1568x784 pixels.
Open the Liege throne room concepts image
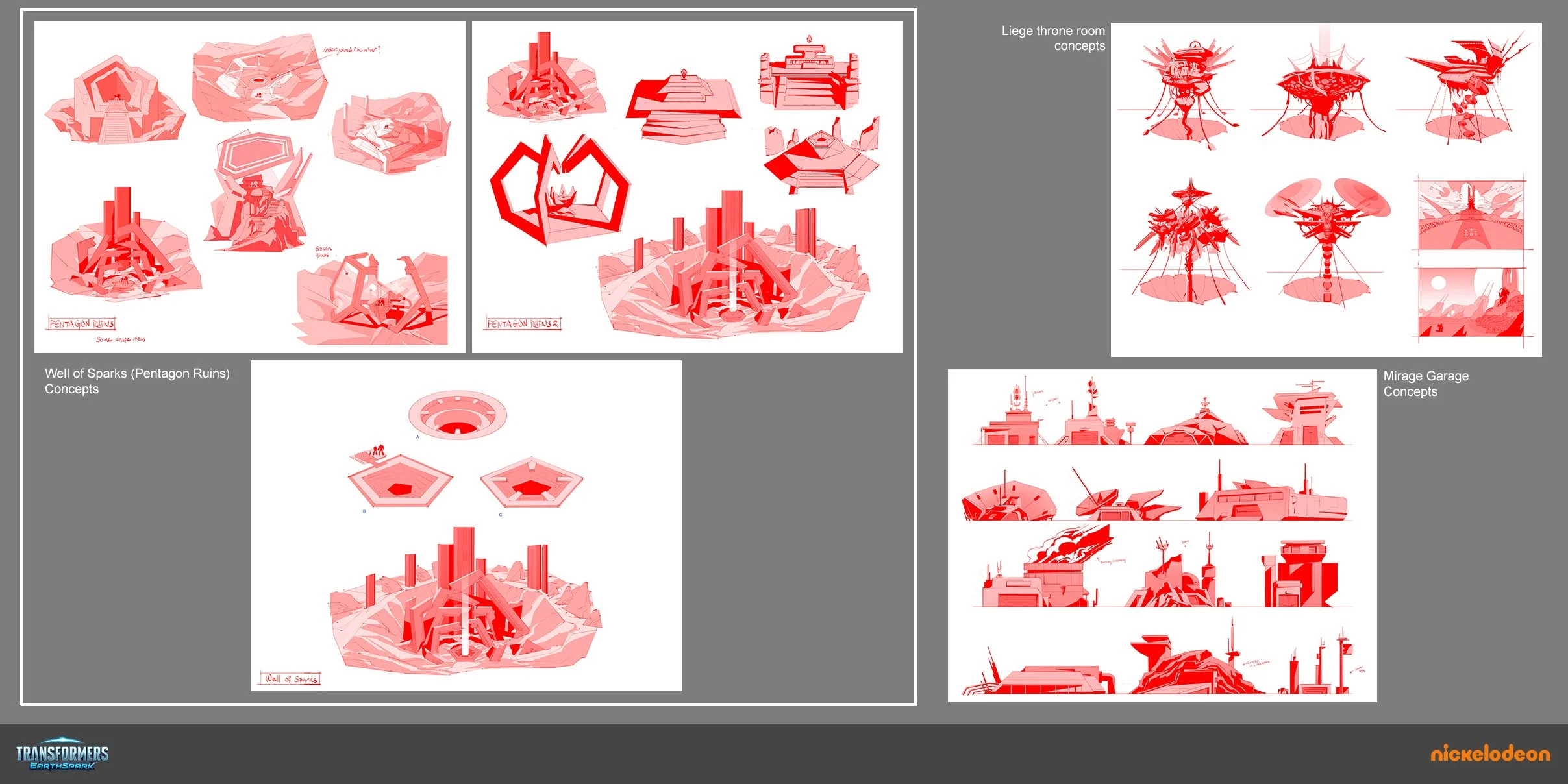pyautogui.click(x=1326, y=190)
